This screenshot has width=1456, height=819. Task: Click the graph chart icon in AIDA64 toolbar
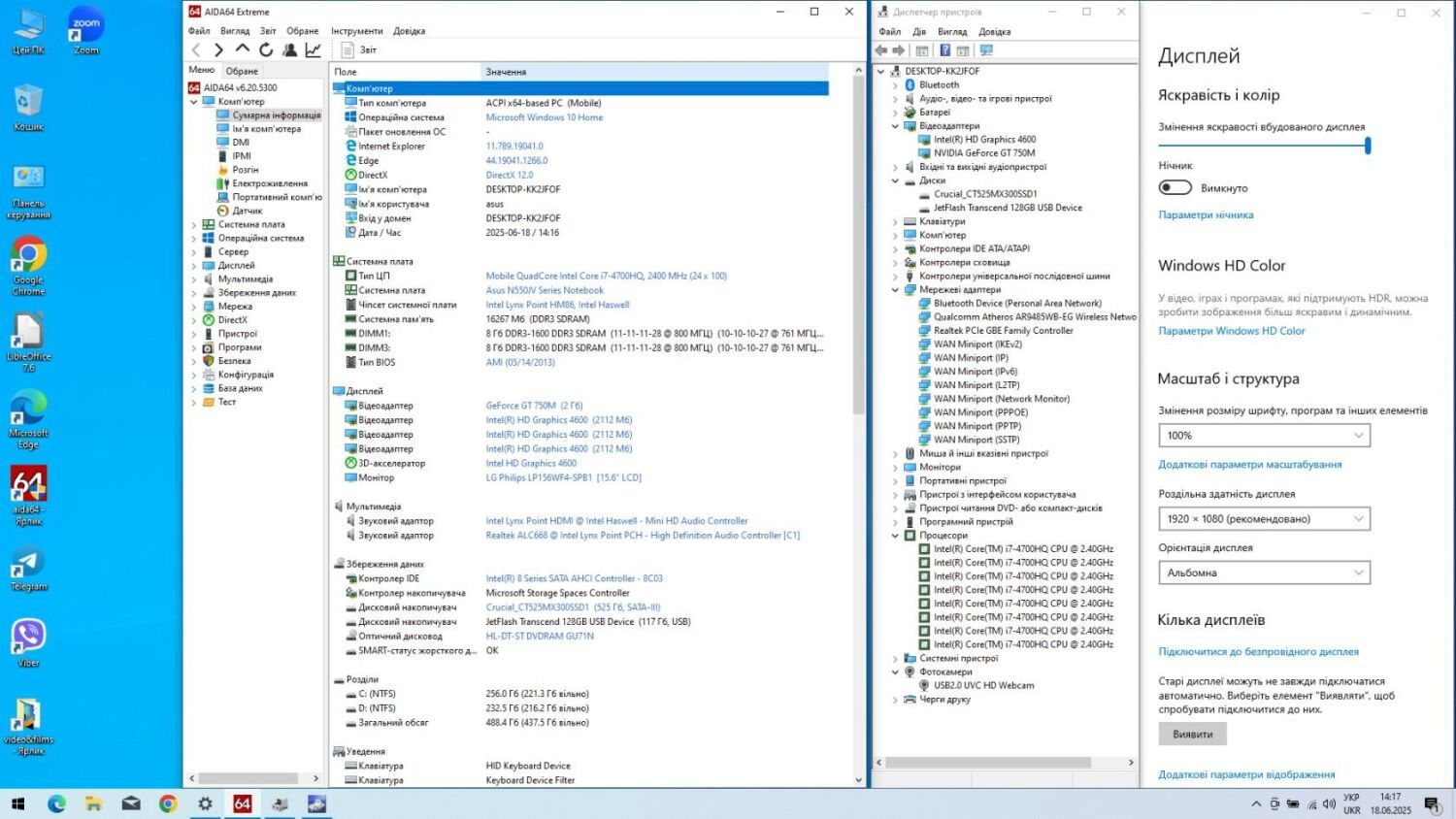pos(314,49)
